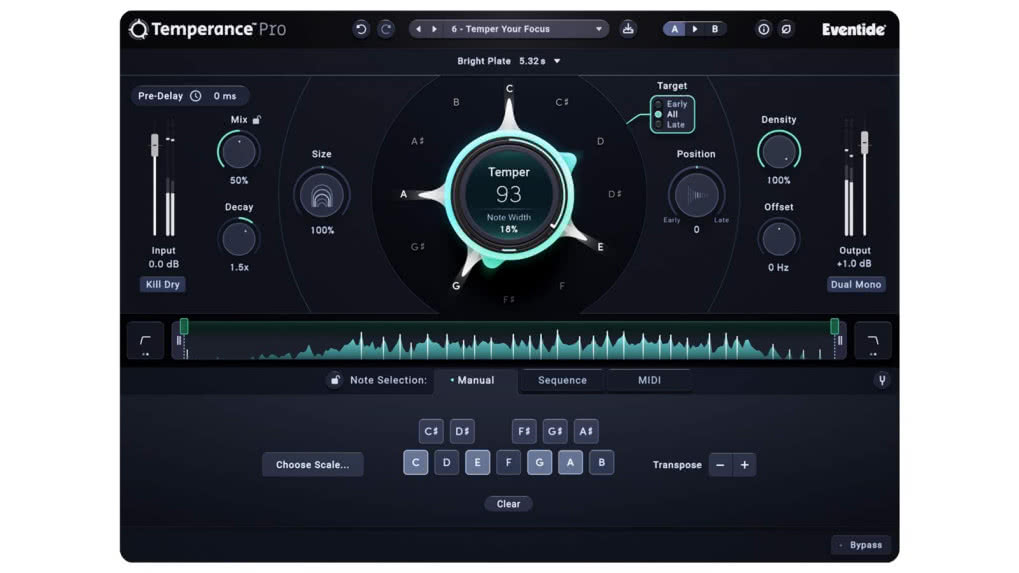Image resolution: width=1019 pixels, height=573 pixels.
Task: Click the Size knob
Action: [322, 195]
